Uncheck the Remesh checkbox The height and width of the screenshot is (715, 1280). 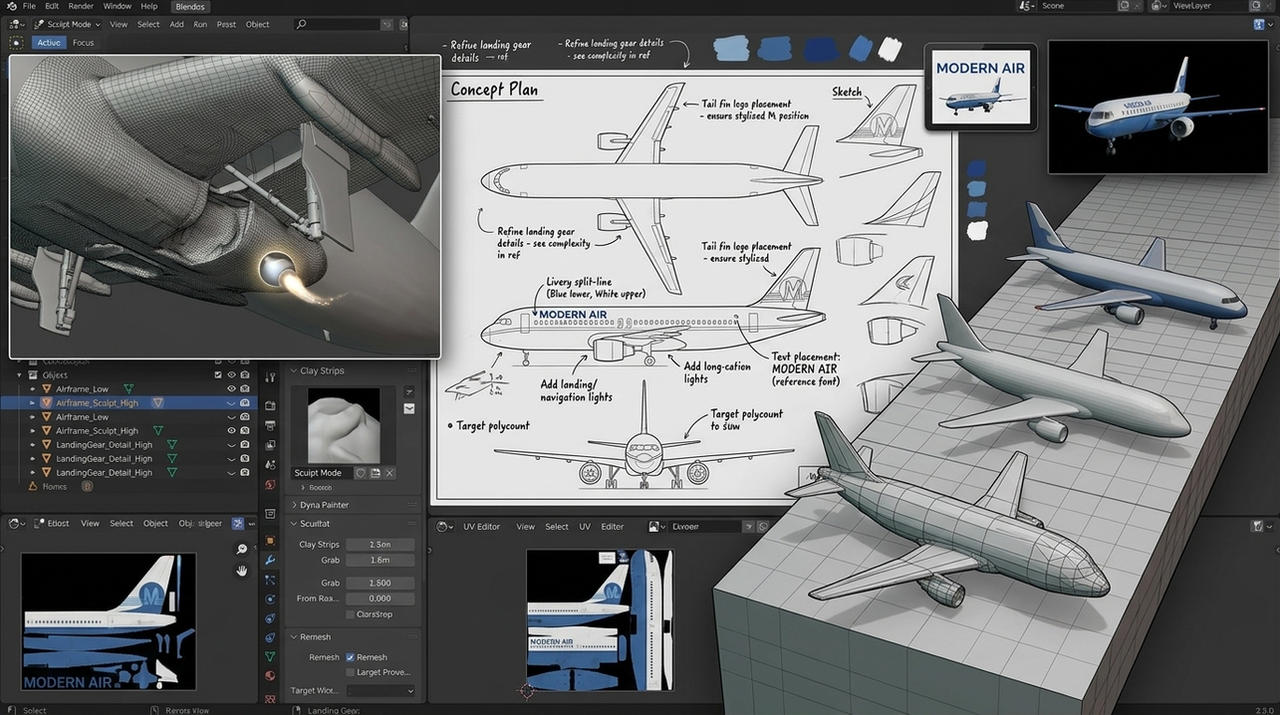[350, 657]
